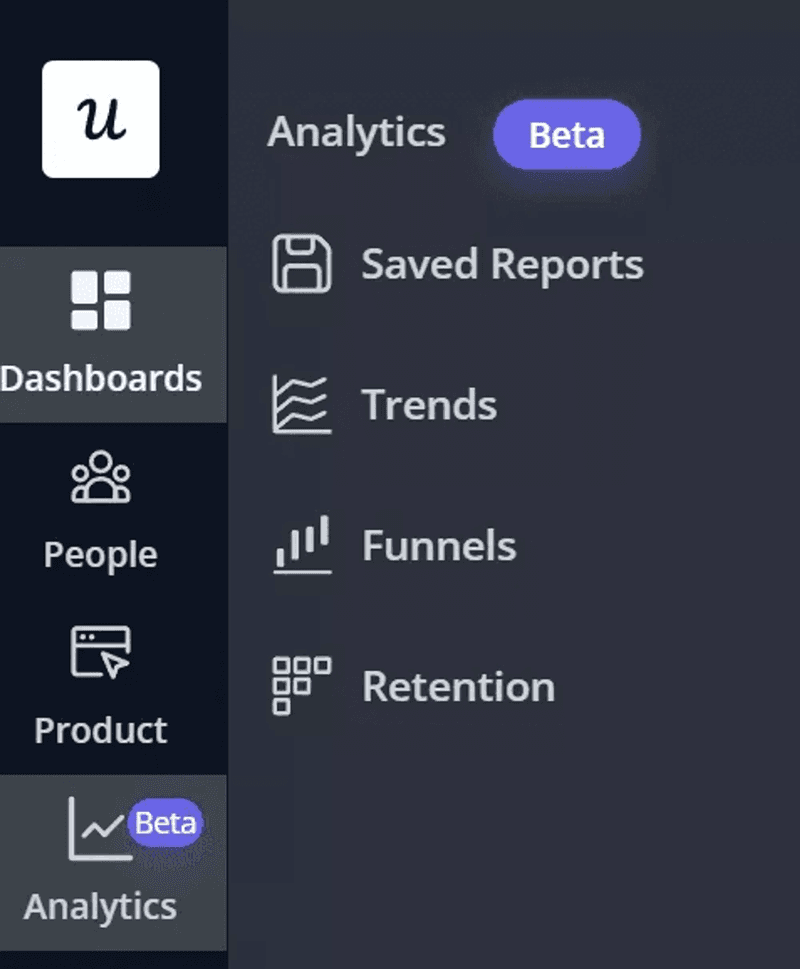The width and height of the screenshot is (800, 969).
Task: Select the Dashboards grid icon in the sidebar
Action: [99, 297]
